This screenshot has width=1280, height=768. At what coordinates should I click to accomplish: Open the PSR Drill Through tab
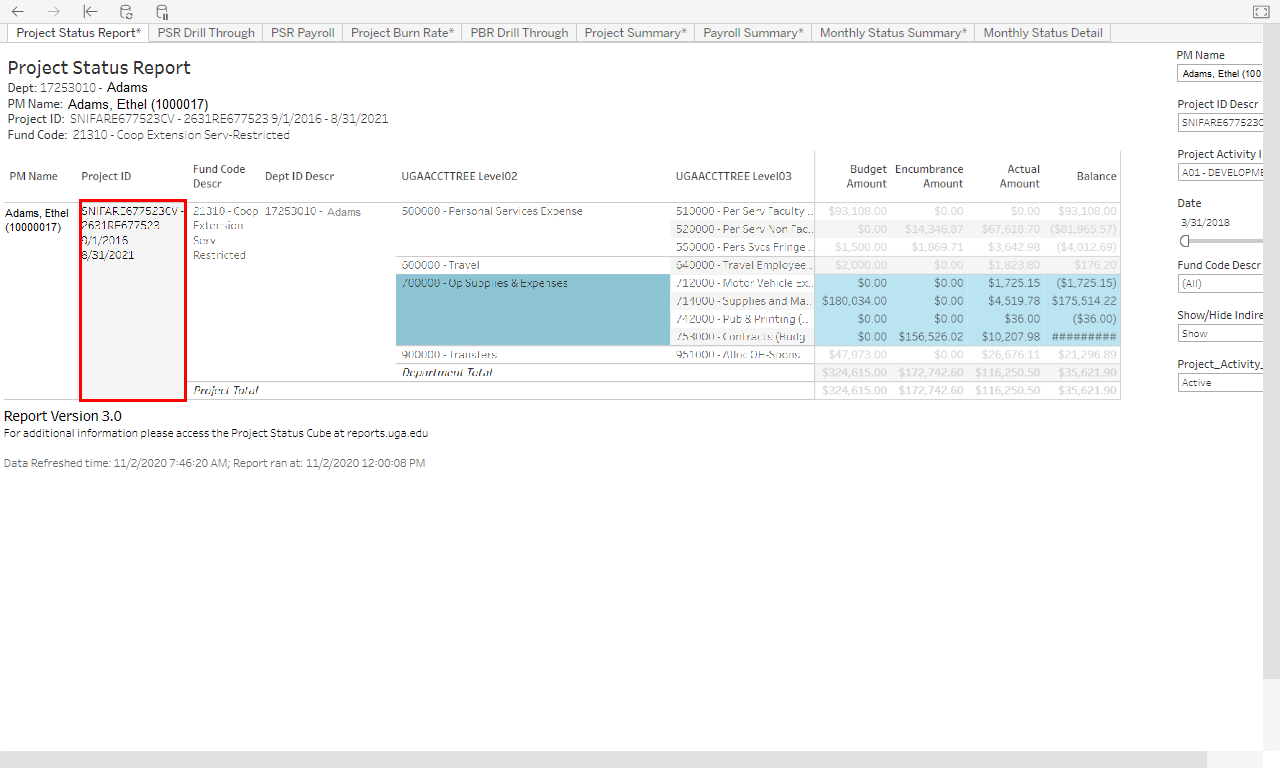[x=206, y=33]
